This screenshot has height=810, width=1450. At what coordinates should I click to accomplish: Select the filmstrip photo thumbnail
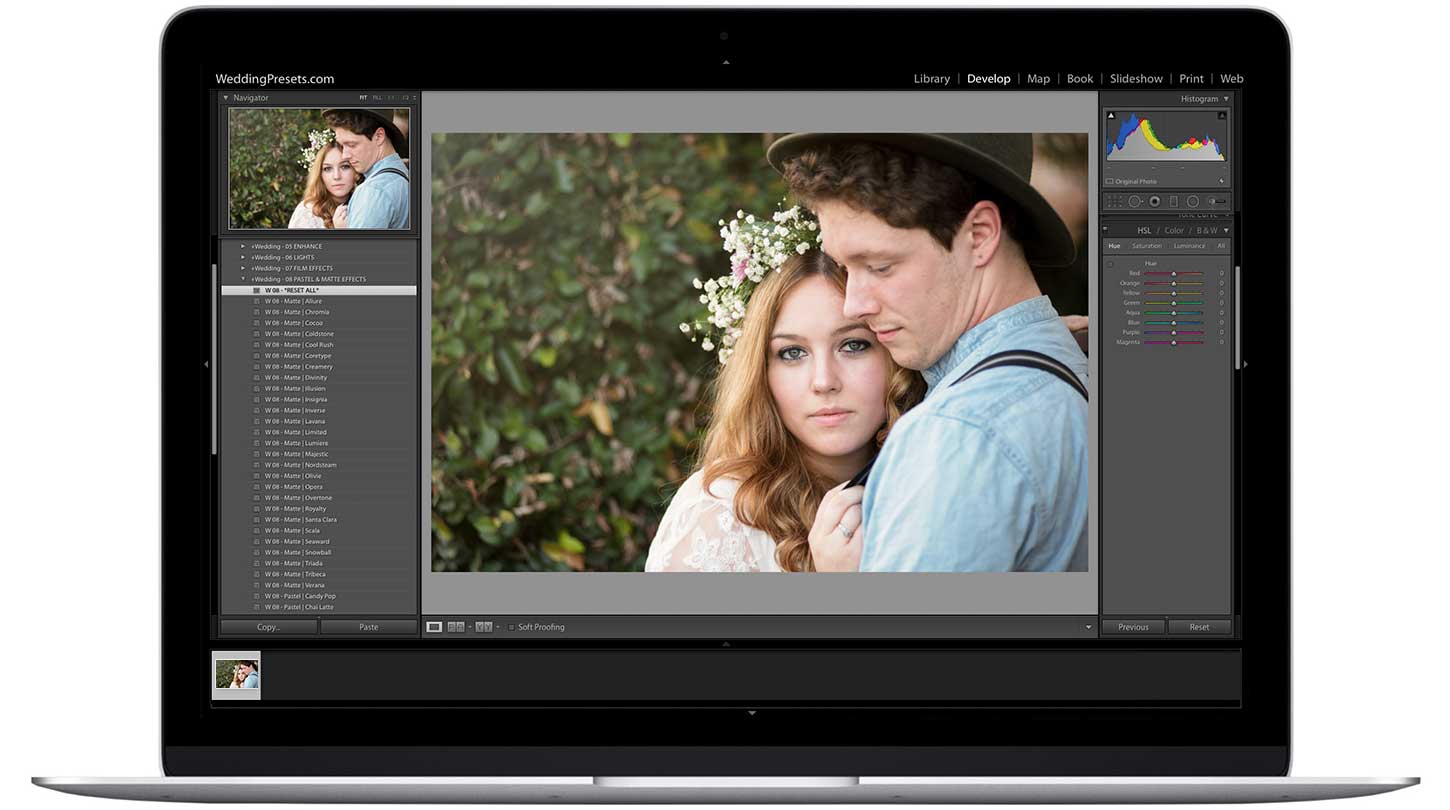(x=237, y=675)
